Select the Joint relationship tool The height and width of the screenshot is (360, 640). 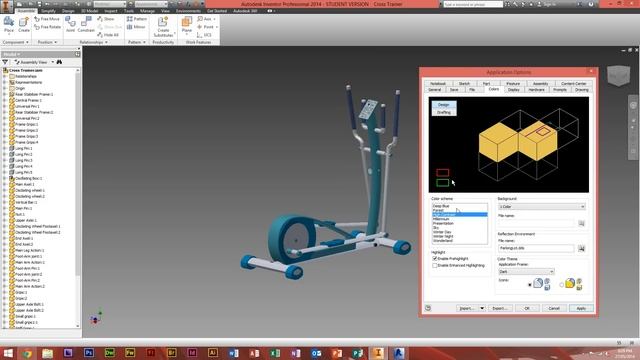click(71, 25)
